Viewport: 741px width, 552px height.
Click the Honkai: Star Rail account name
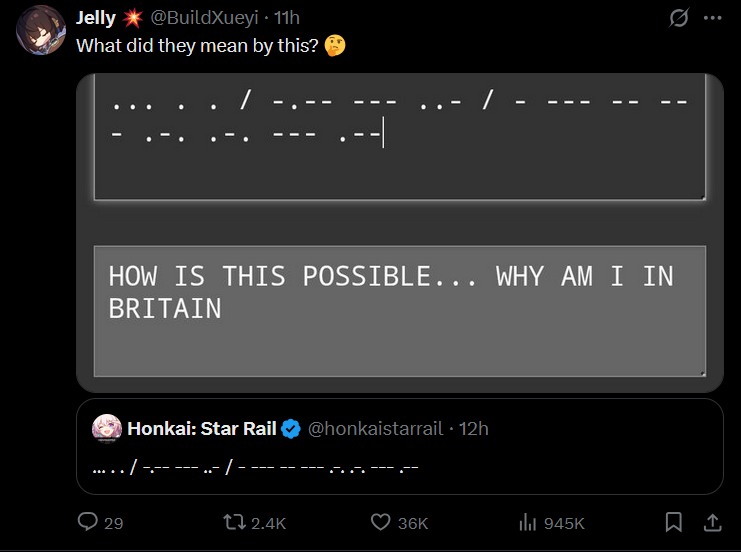click(x=201, y=429)
